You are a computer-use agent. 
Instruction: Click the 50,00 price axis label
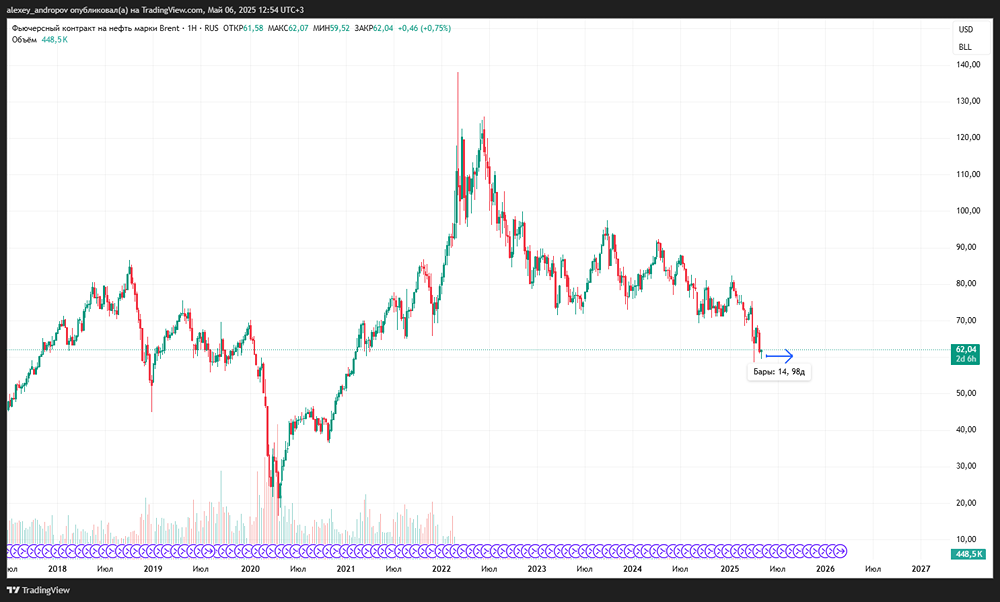pos(967,393)
